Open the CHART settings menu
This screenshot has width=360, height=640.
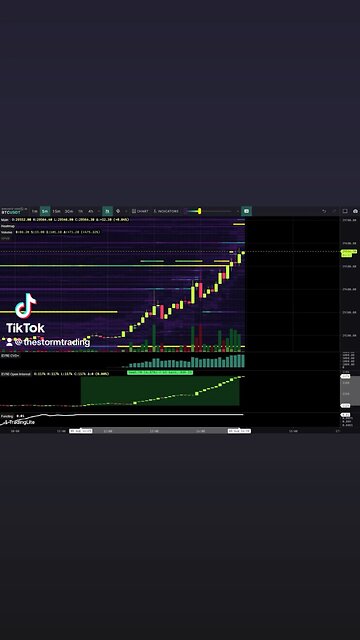140,211
